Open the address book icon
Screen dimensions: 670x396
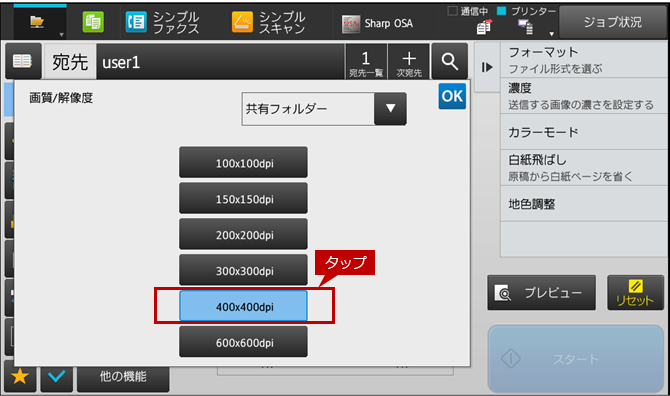23,61
